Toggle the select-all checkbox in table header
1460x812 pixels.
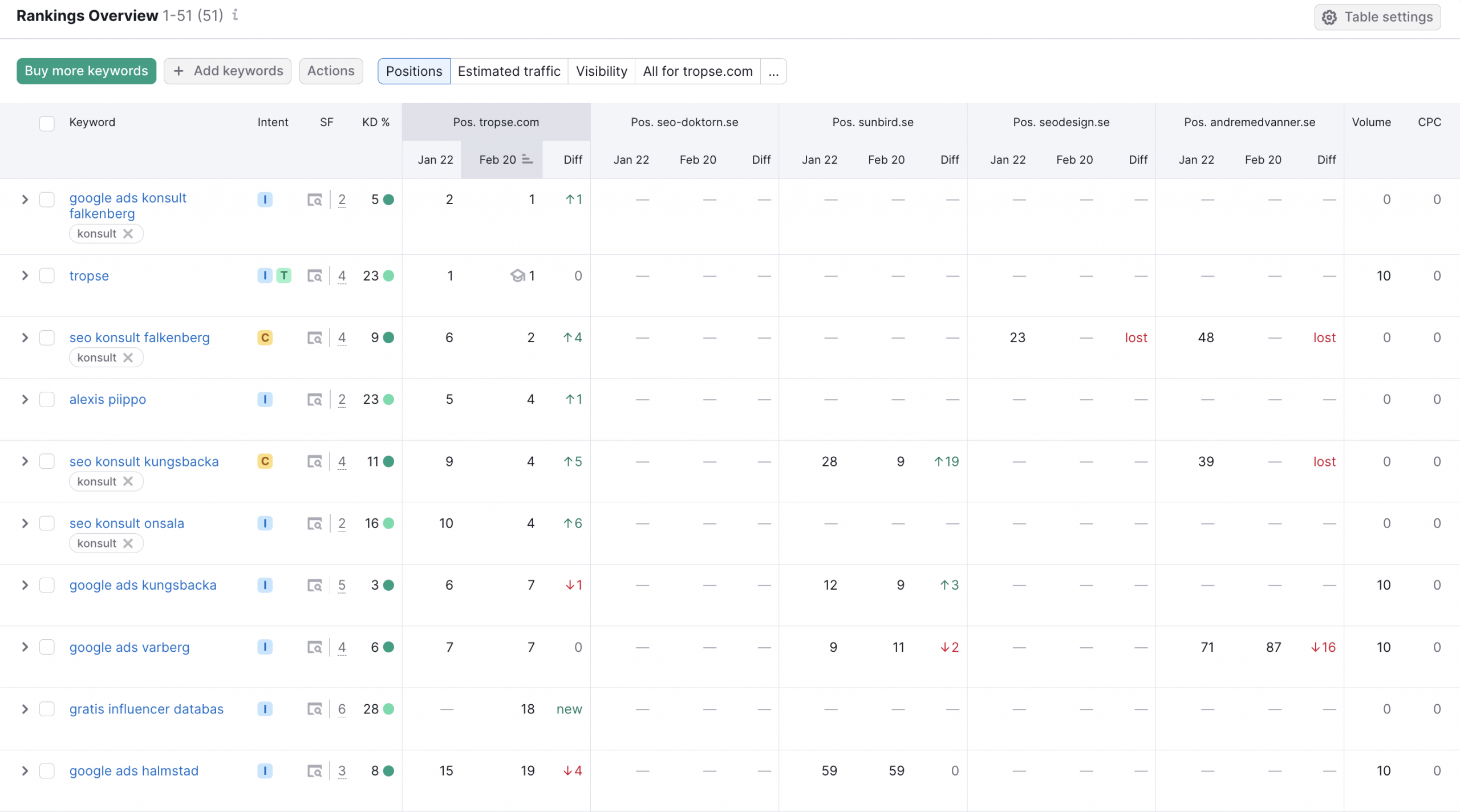pos(47,123)
